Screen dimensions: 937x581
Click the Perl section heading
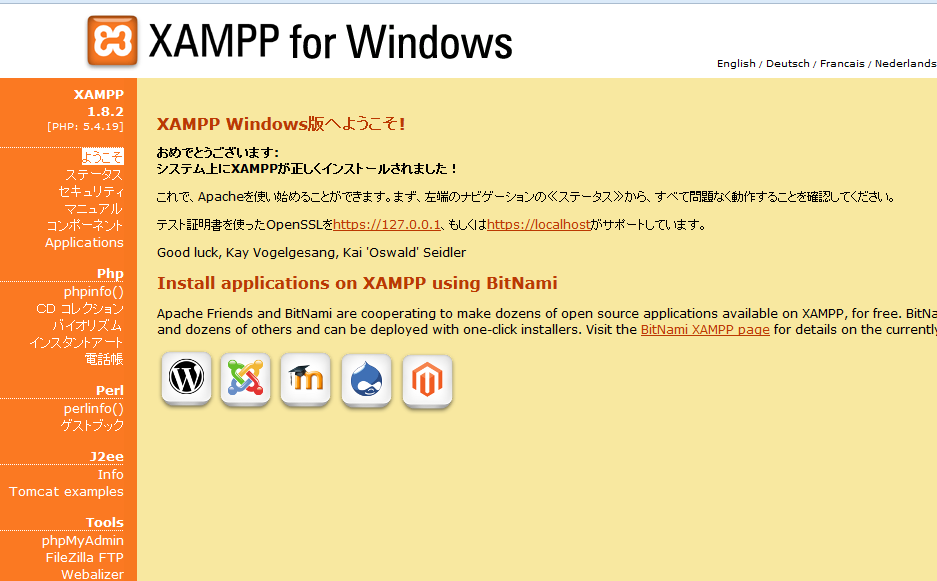pyautogui.click(x=110, y=390)
